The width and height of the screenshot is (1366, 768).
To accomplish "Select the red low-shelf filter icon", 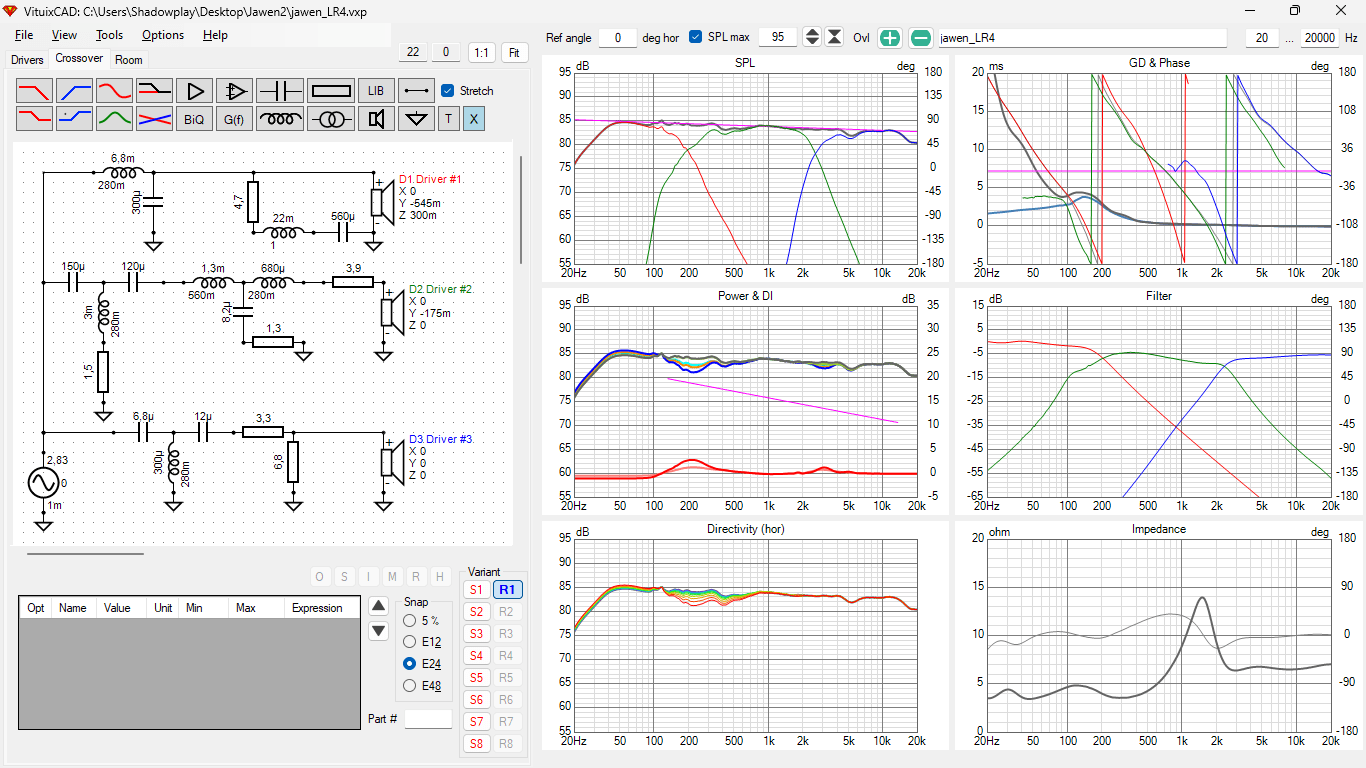I will [x=34, y=119].
